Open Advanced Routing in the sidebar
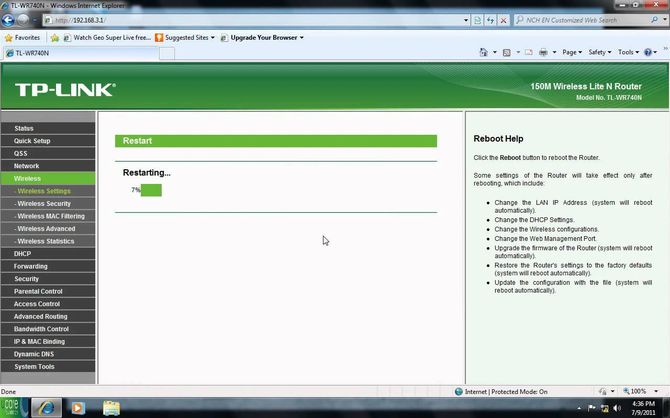The width and height of the screenshot is (670, 418). click(x=48, y=316)
